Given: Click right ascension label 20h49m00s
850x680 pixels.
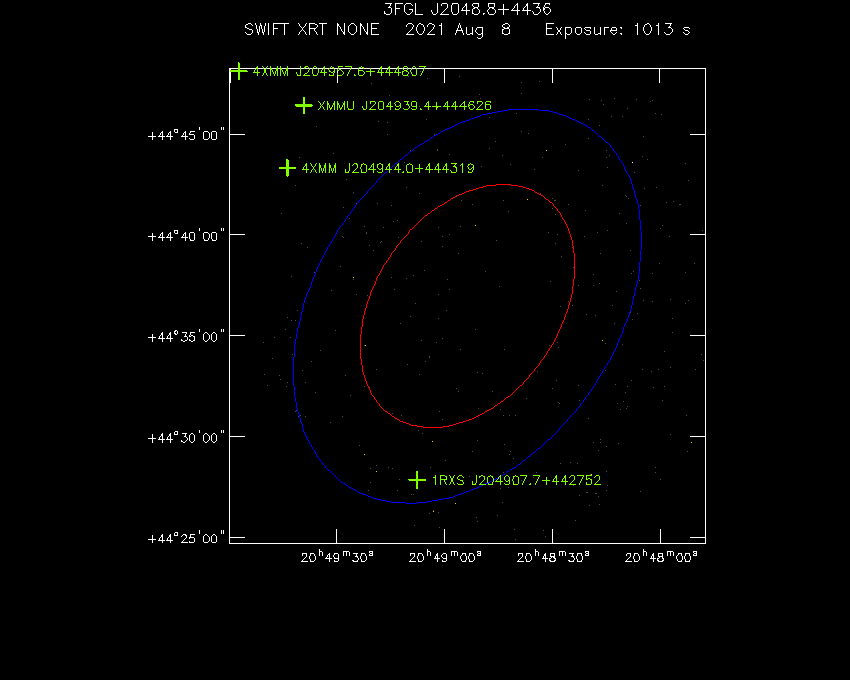Looking at the screenshot, I should point(445,557).
